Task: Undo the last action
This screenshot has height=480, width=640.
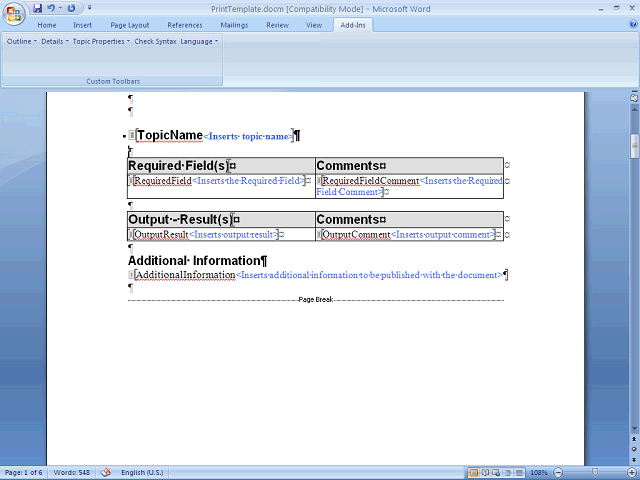Action: coord(51,8)
